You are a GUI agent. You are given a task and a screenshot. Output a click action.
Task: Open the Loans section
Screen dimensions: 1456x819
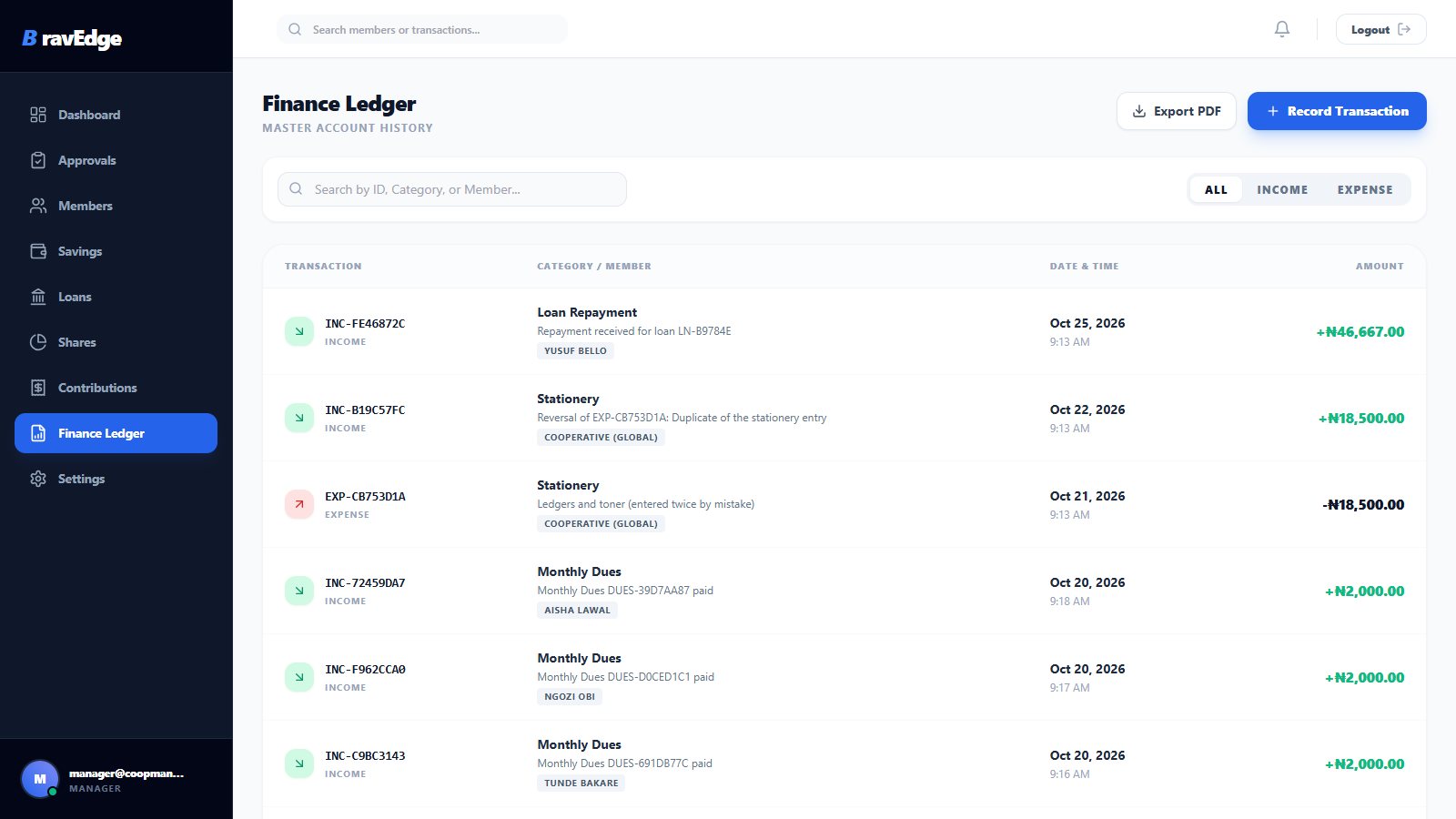click(x=116, y=297)
